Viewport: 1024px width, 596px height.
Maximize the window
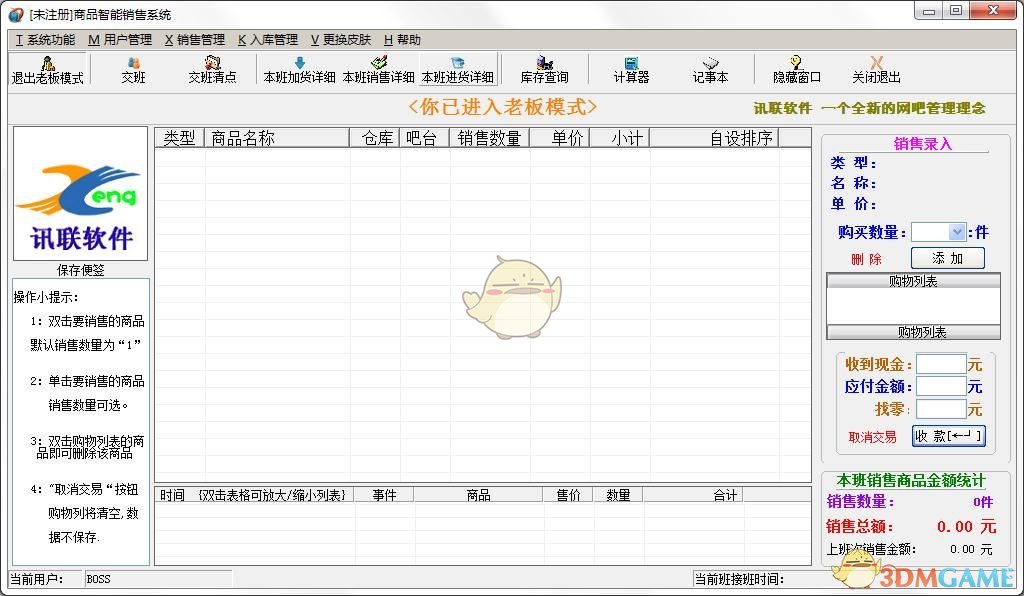955,10
